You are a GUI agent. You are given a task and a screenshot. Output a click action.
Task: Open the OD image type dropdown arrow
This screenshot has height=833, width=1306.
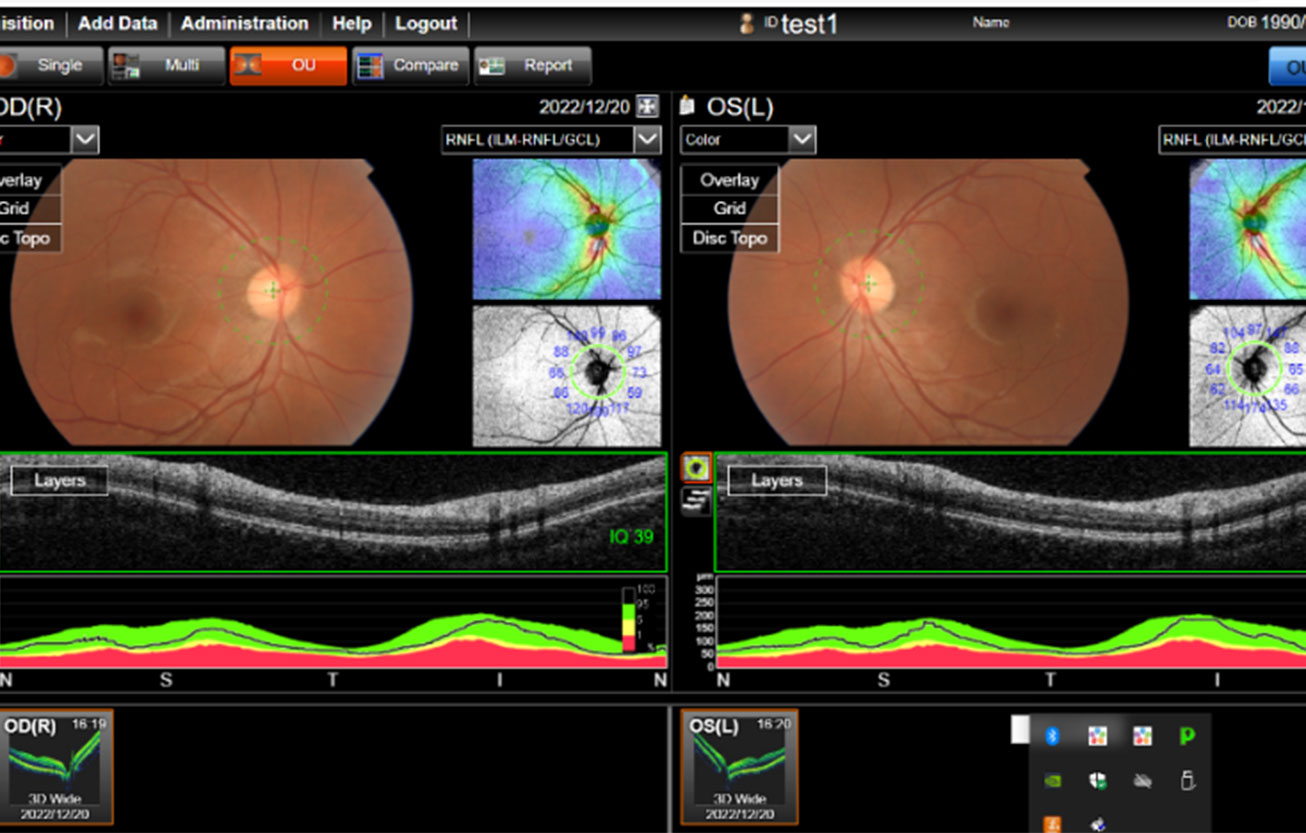click(85, 140)
